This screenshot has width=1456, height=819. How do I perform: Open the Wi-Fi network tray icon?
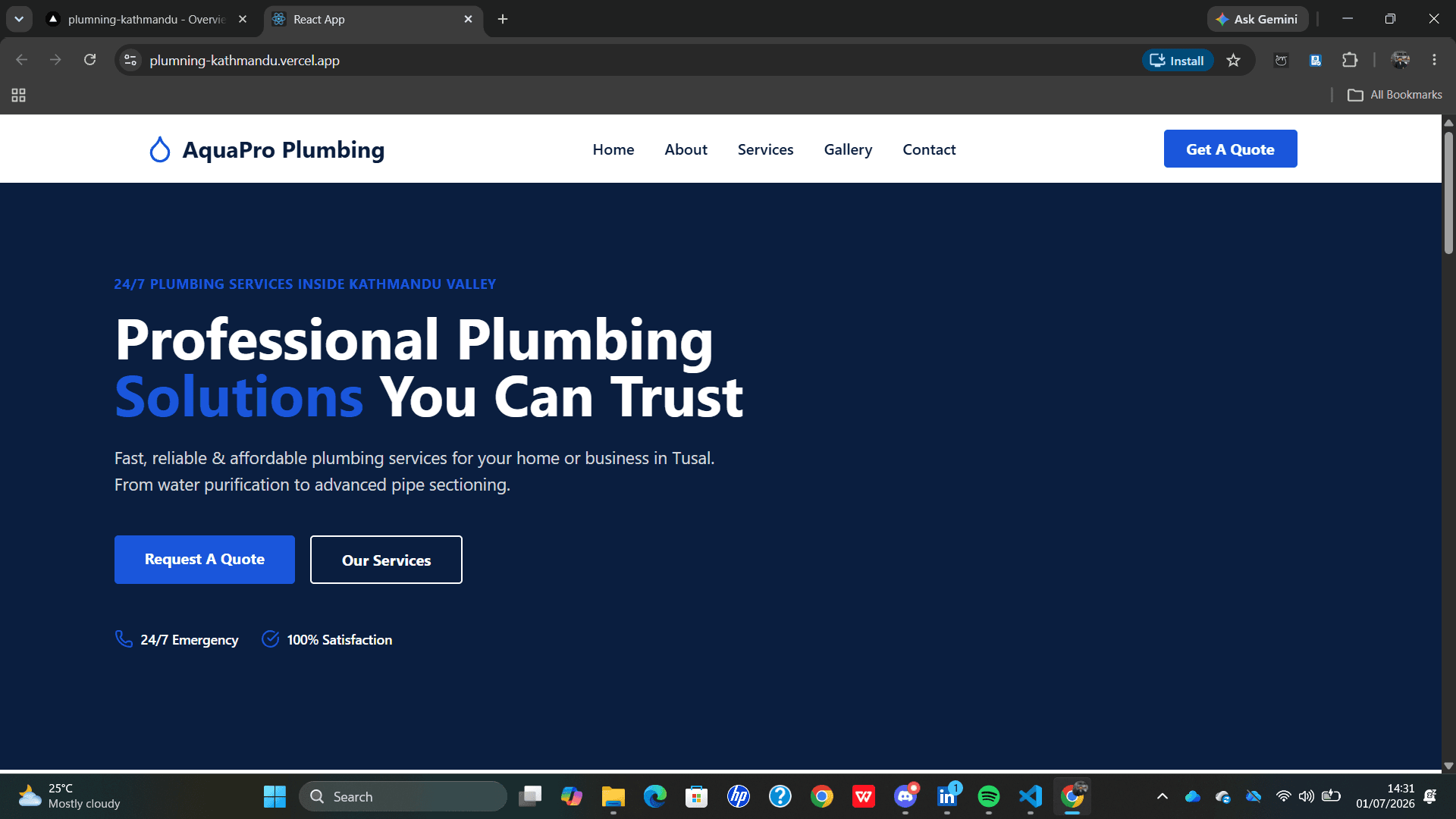point(1283,796)
